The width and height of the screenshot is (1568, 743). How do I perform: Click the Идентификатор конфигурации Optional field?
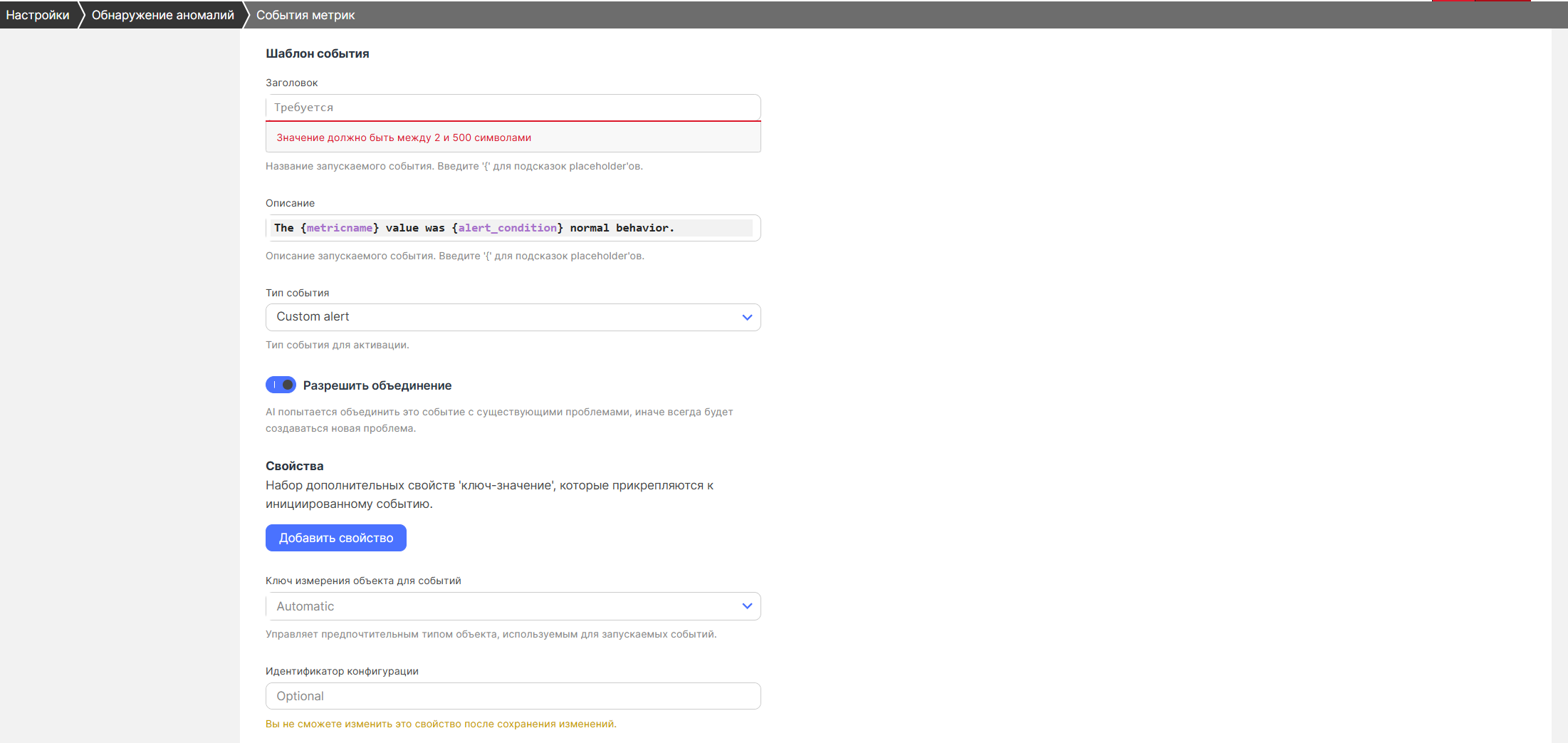click(513, 696)
